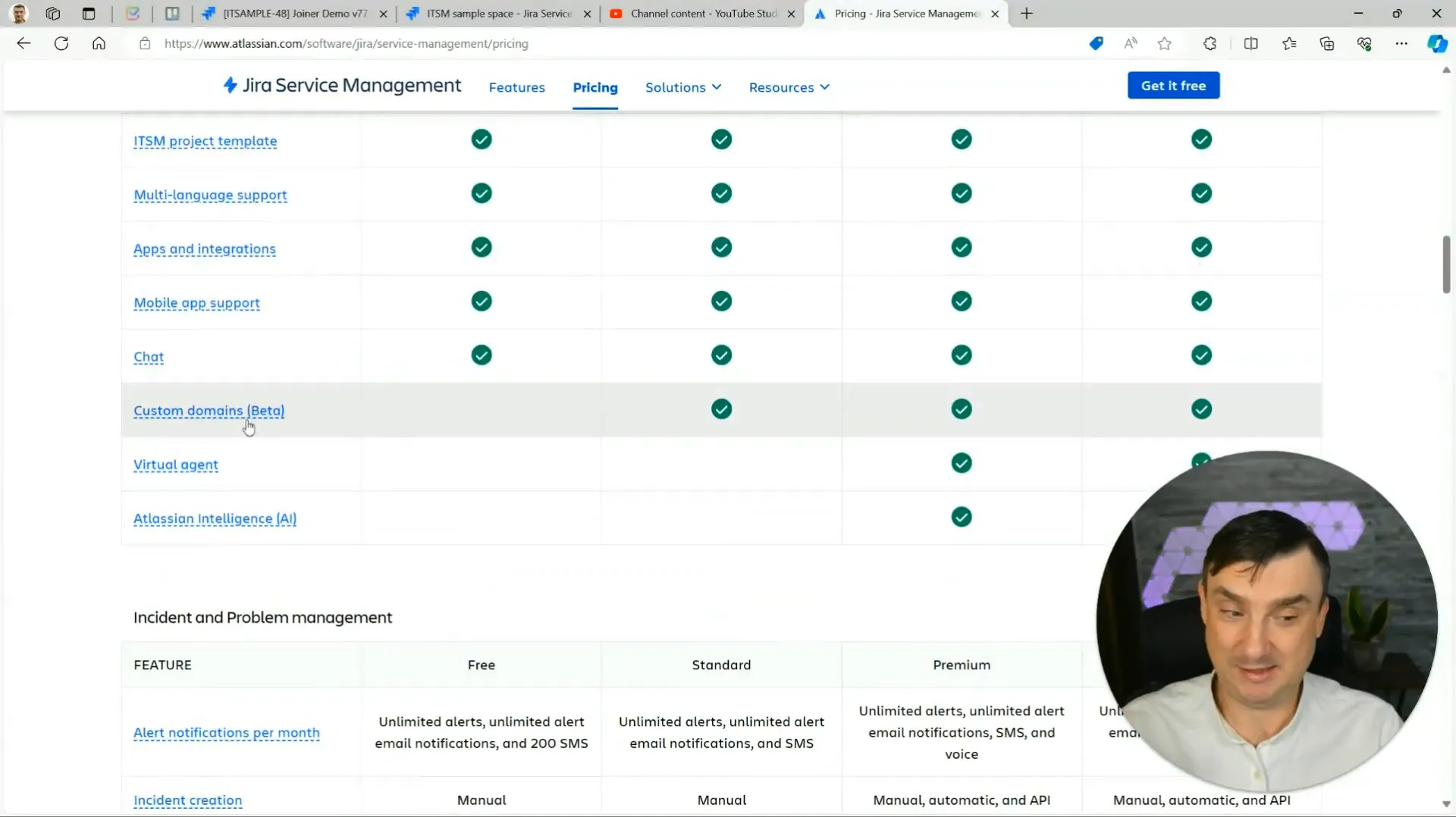Refresh the current page
This screenshot has height=817, width=1456.
click(61, 43)
